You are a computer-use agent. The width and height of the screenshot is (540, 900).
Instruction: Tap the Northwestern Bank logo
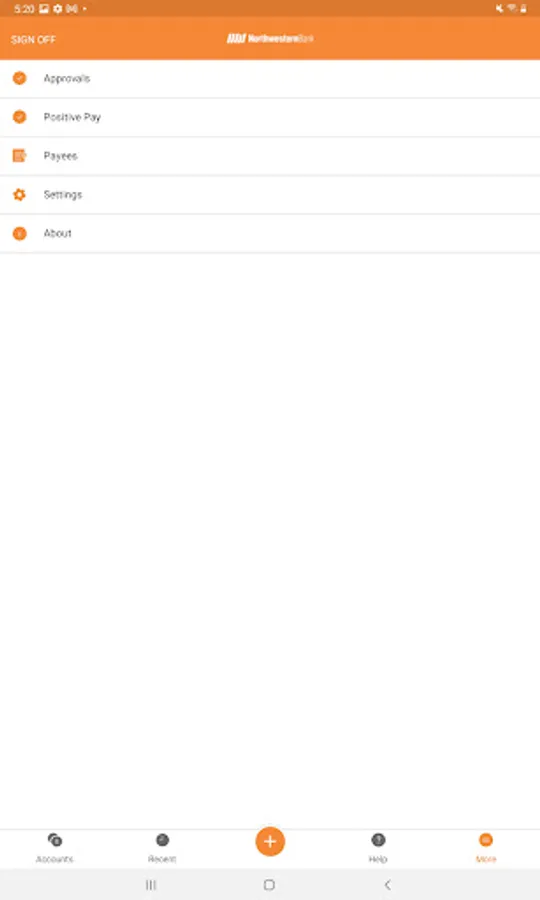coord(270,38)
